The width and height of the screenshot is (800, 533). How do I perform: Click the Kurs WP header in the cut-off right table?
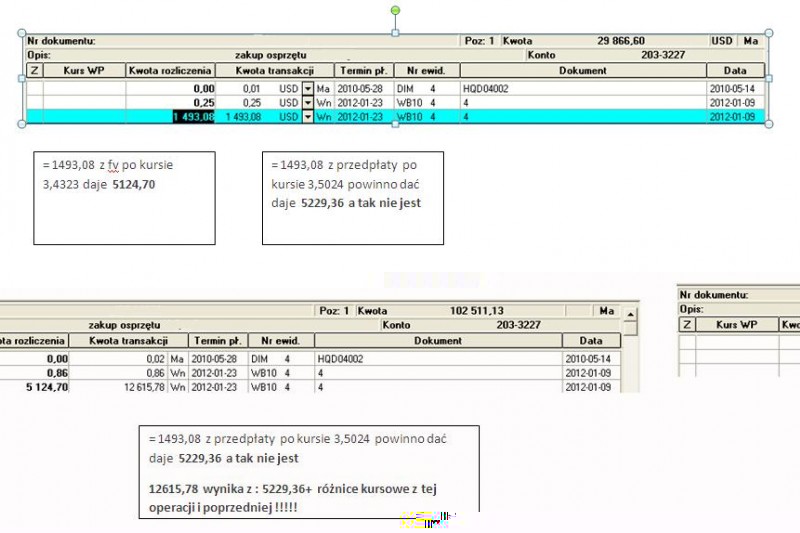coord(737,324)
